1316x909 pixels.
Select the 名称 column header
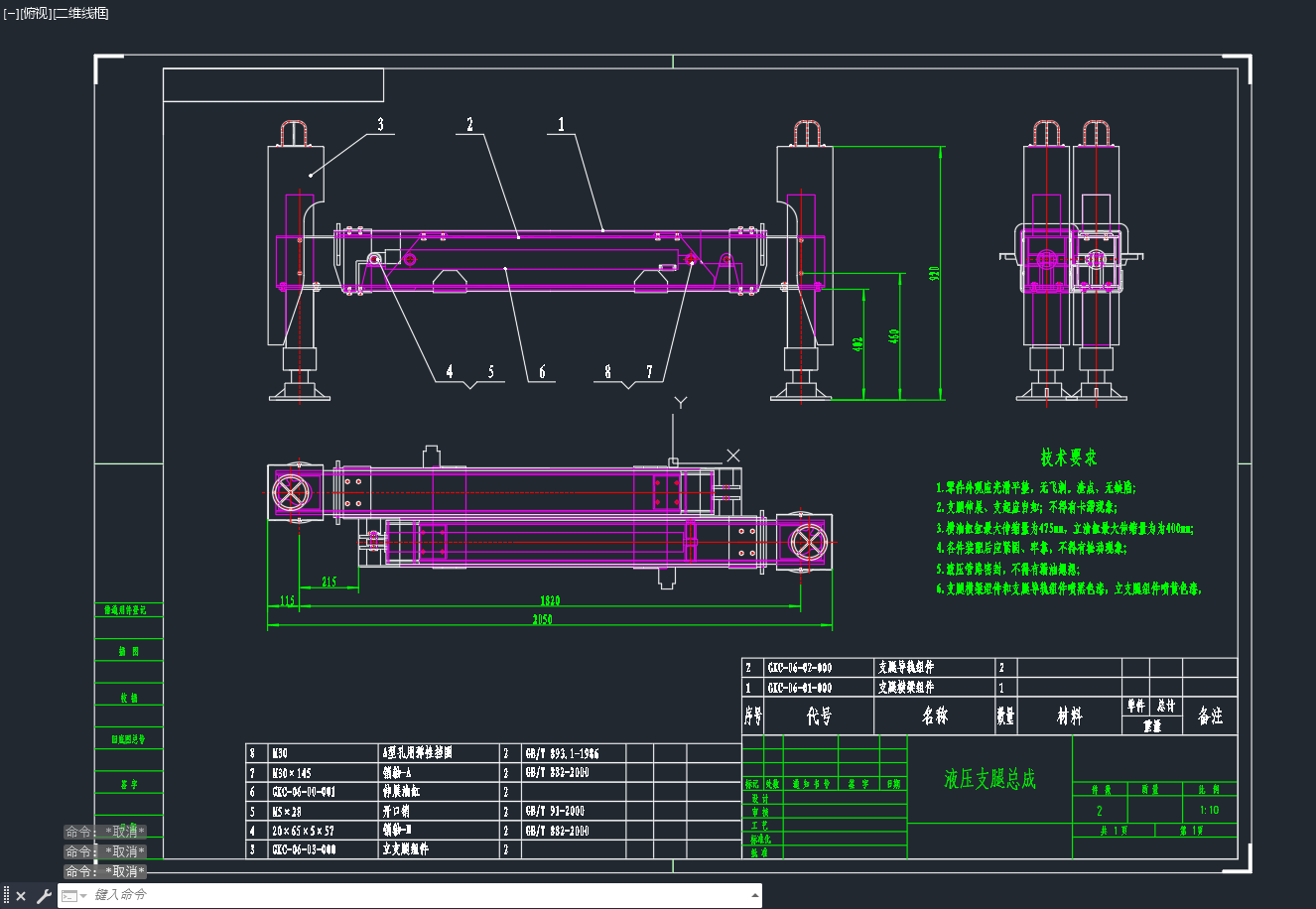(x=935, y=716)
